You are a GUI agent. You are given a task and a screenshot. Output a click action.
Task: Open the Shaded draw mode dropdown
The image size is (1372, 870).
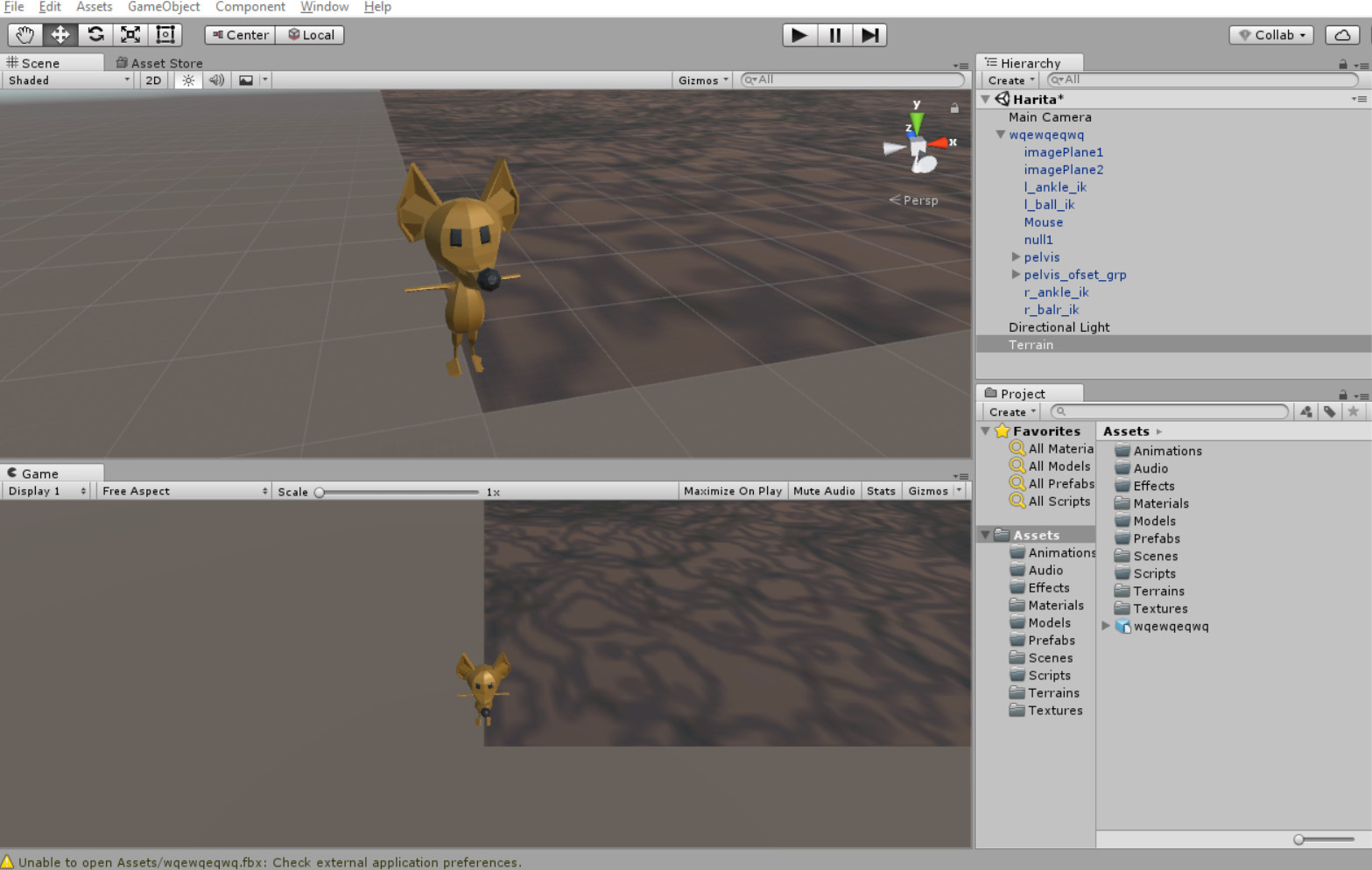click(66, 80)
